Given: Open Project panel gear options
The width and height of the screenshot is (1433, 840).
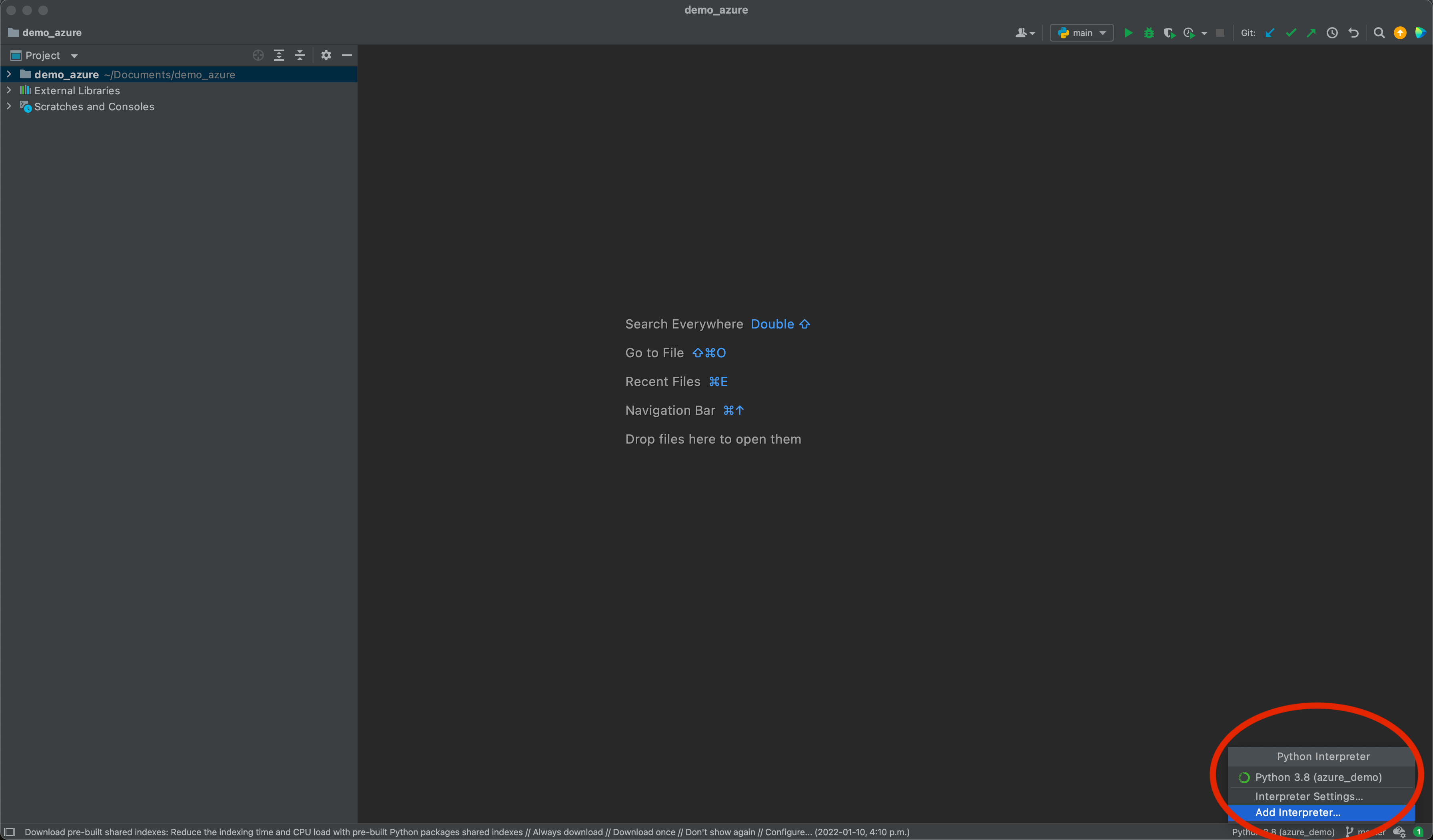Looking at the screenshot, I should pyautogui.click(x=326, y=55).
